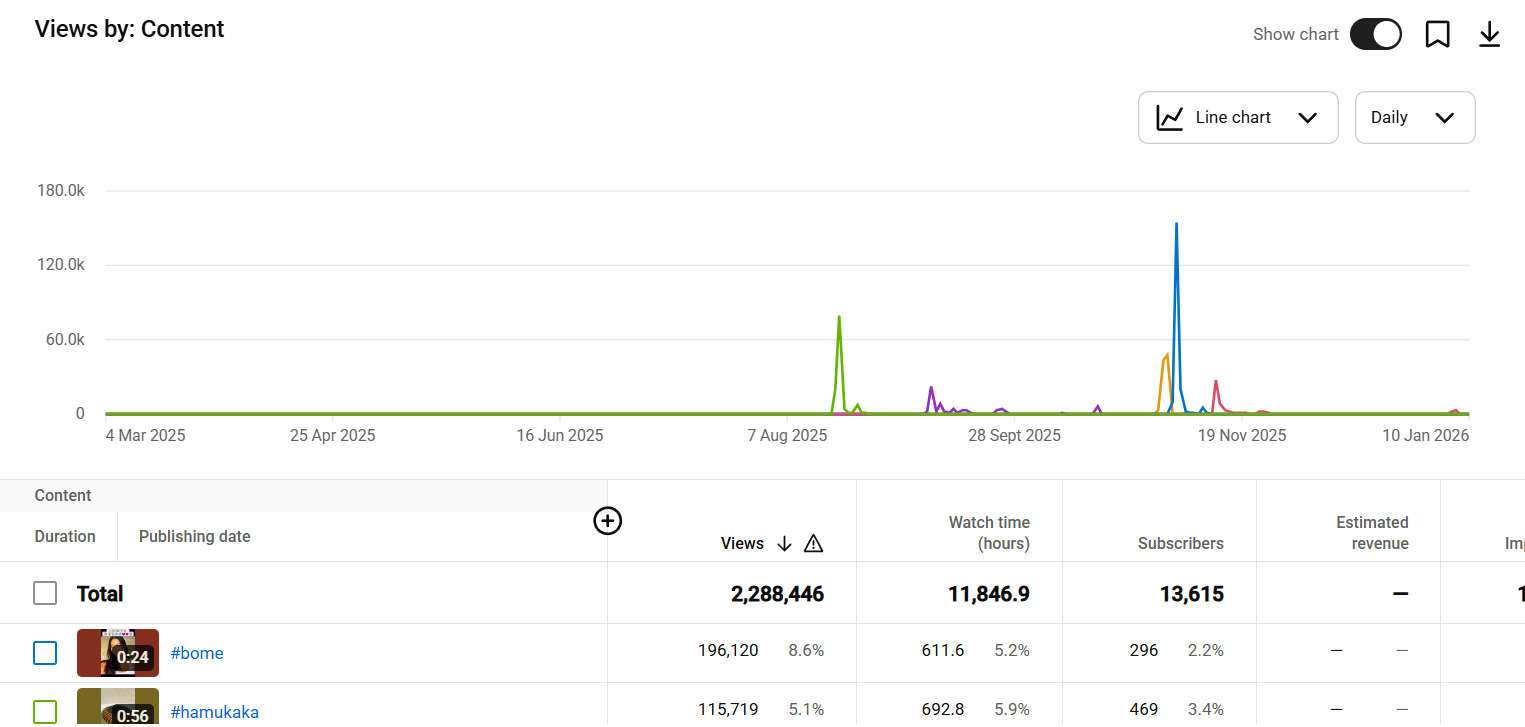Select the Publishing date column tab
This screenshot has height=727, width=1525.
click(194, 536)
